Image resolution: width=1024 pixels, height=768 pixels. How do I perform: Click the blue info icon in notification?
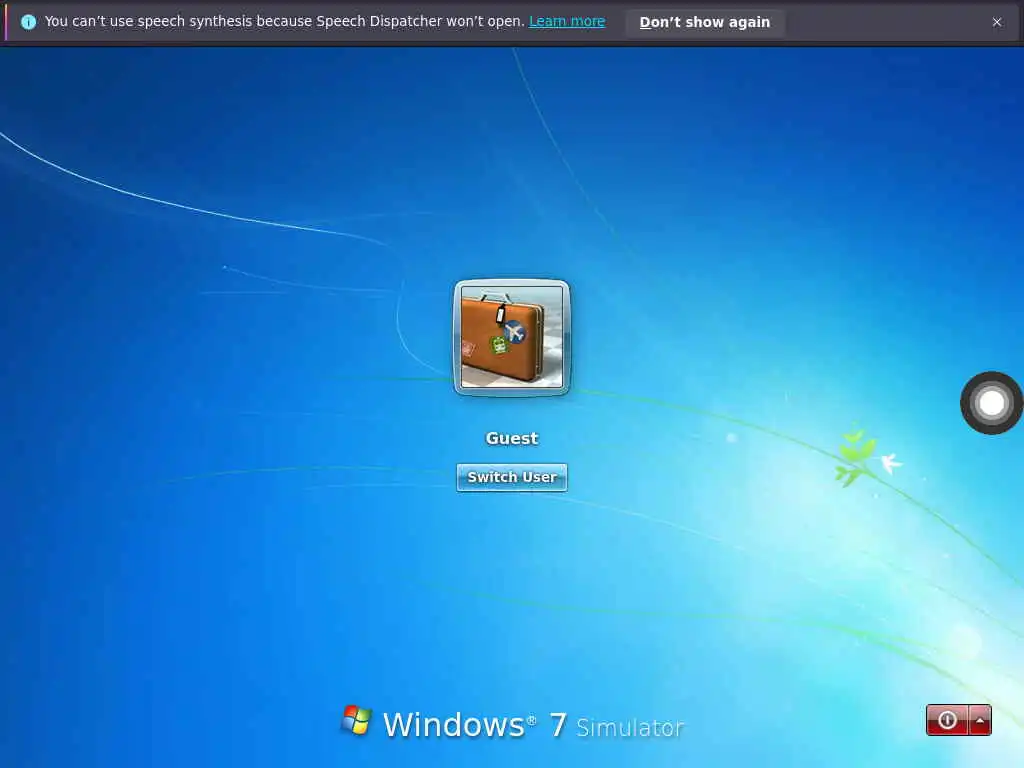pos(28,22)
